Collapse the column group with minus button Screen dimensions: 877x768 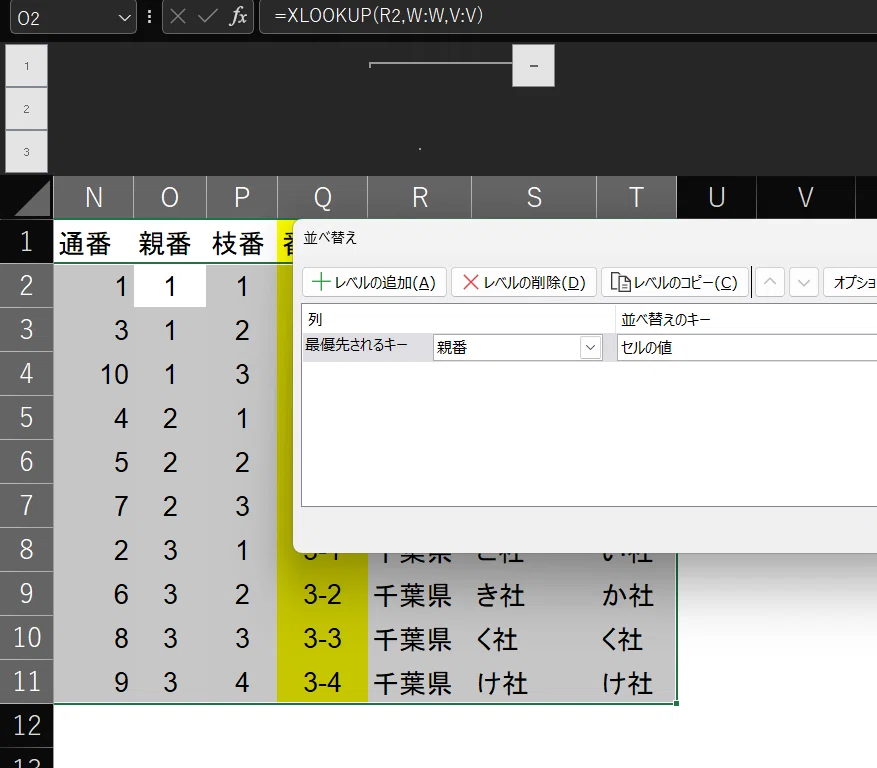pos(534,66)
